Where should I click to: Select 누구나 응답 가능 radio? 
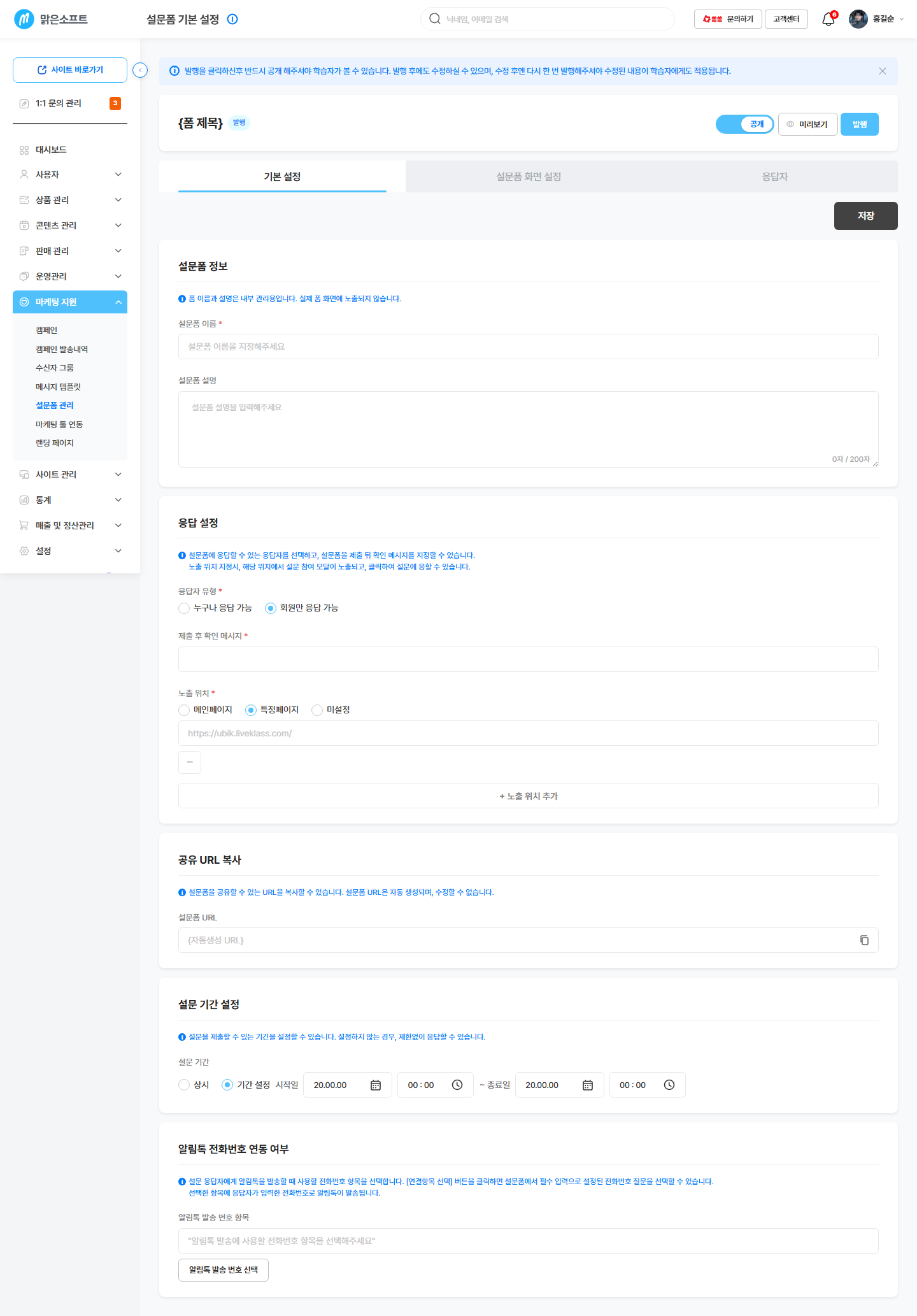click(184, 608)
